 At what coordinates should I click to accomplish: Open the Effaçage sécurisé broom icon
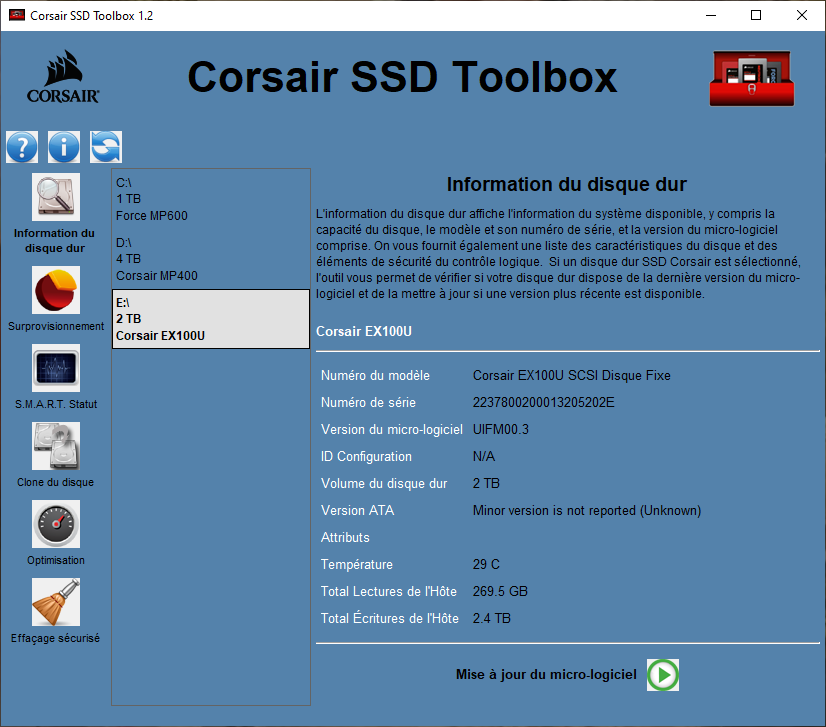[56, 602]
